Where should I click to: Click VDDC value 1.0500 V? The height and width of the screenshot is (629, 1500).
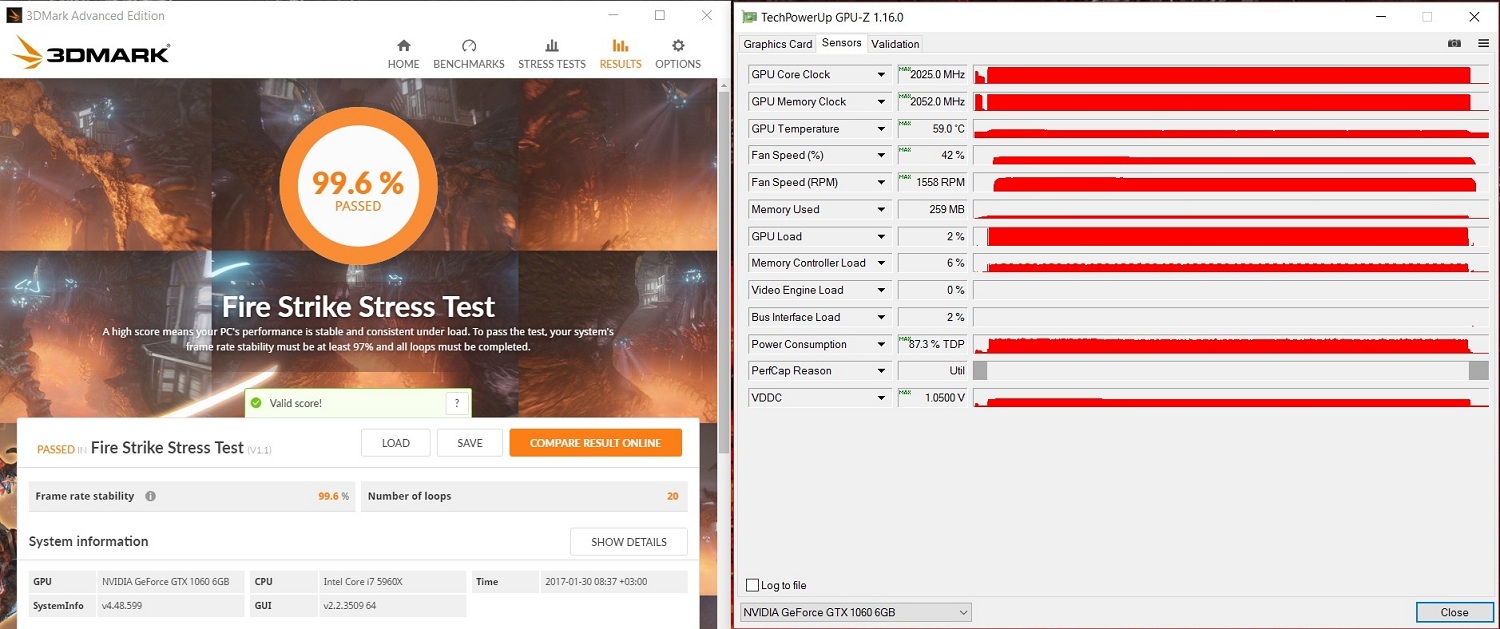[x=933, y=398]
